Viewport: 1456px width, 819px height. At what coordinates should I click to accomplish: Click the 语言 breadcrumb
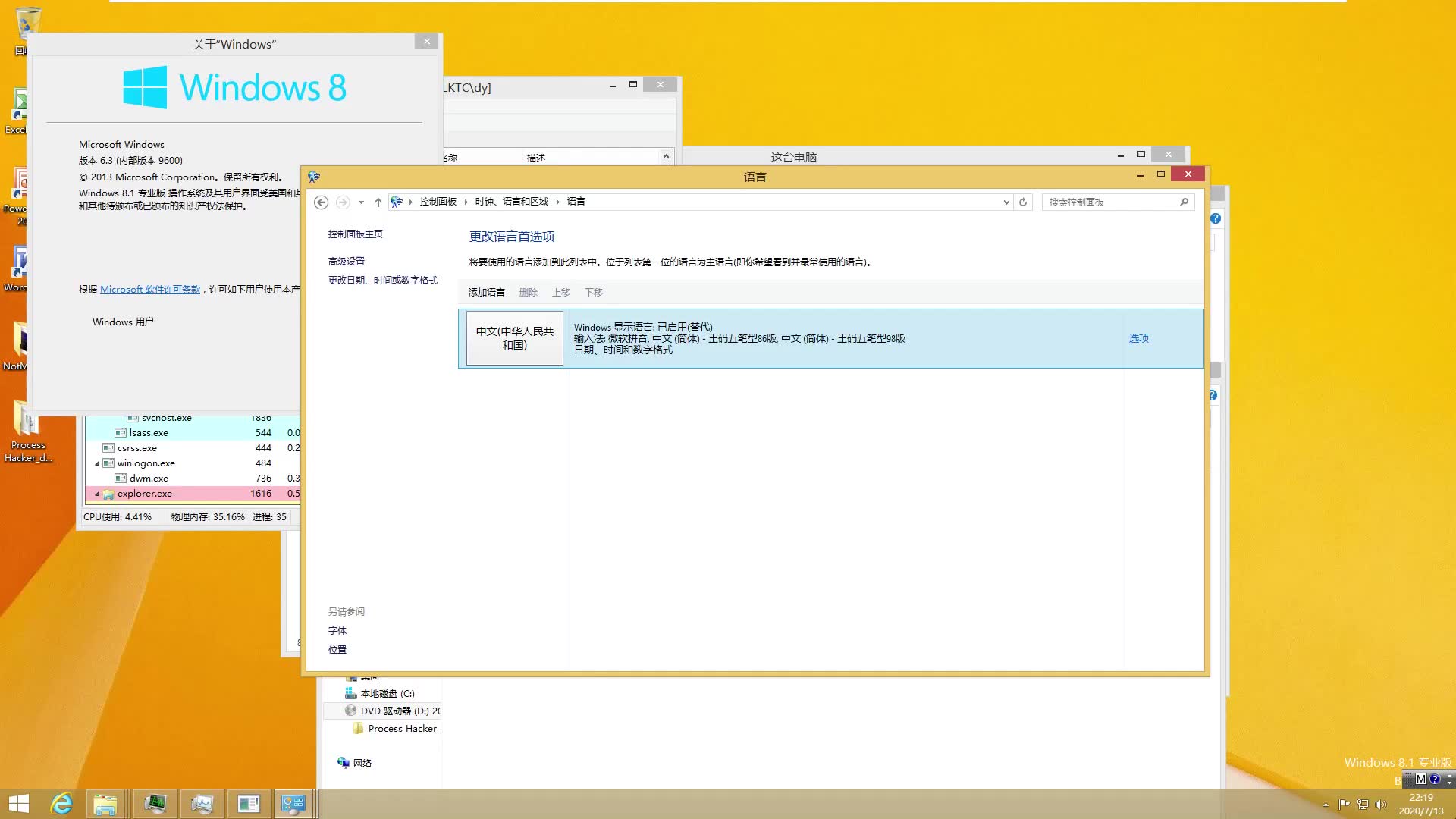[576, 202]
